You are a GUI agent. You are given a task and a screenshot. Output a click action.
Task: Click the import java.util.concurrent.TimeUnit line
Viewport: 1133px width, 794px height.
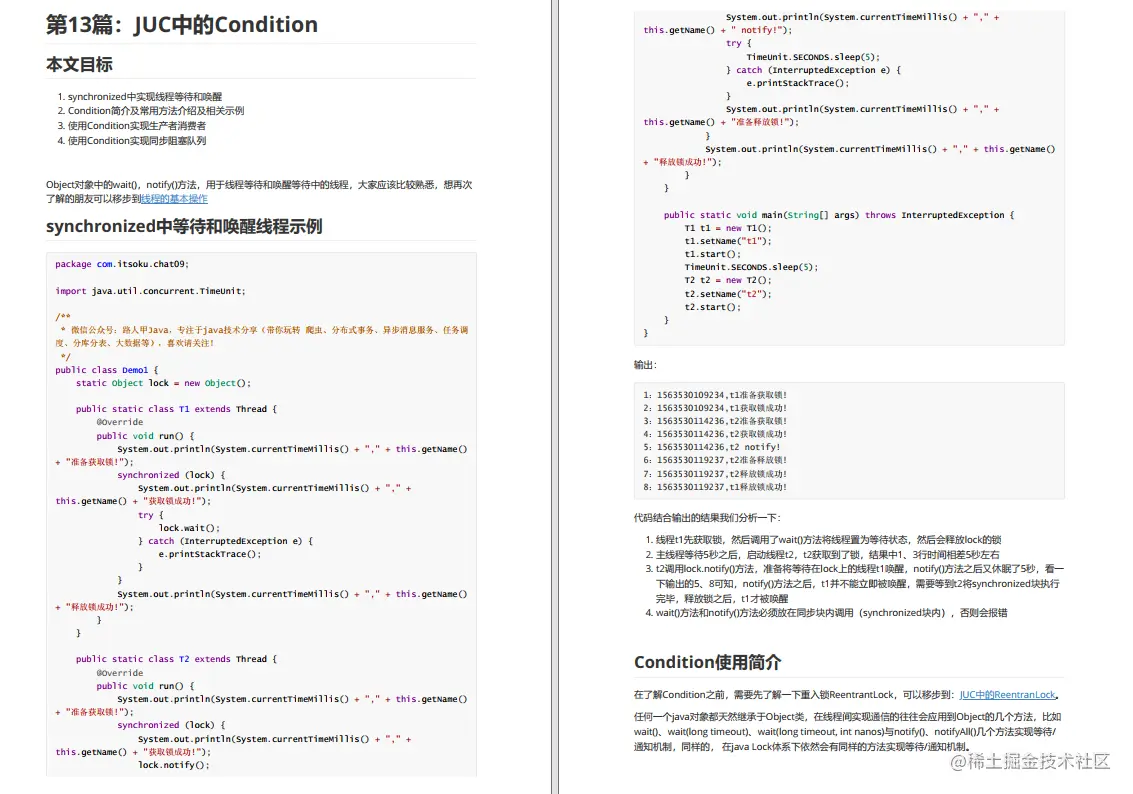pyautogui.click(x=150, y=290)
